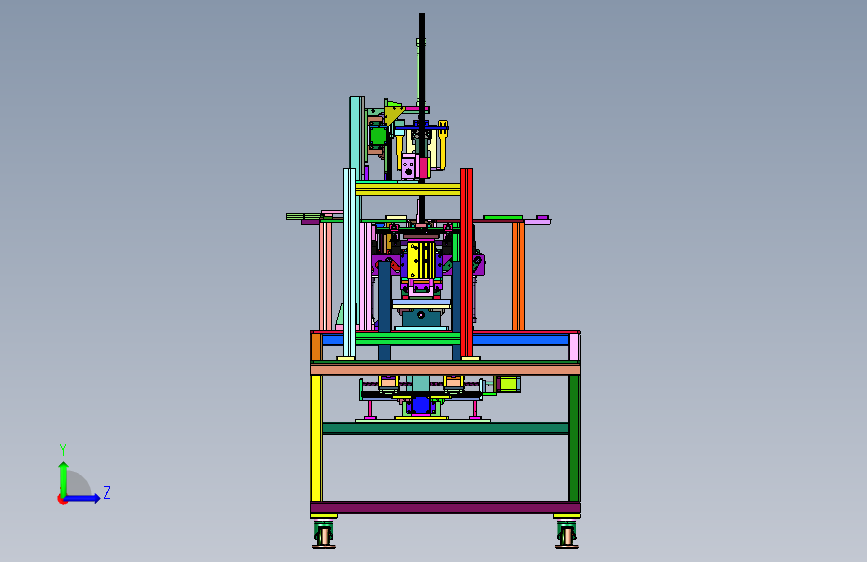
Task: Select the right caster wheel
Action: (x=567, y=534)
